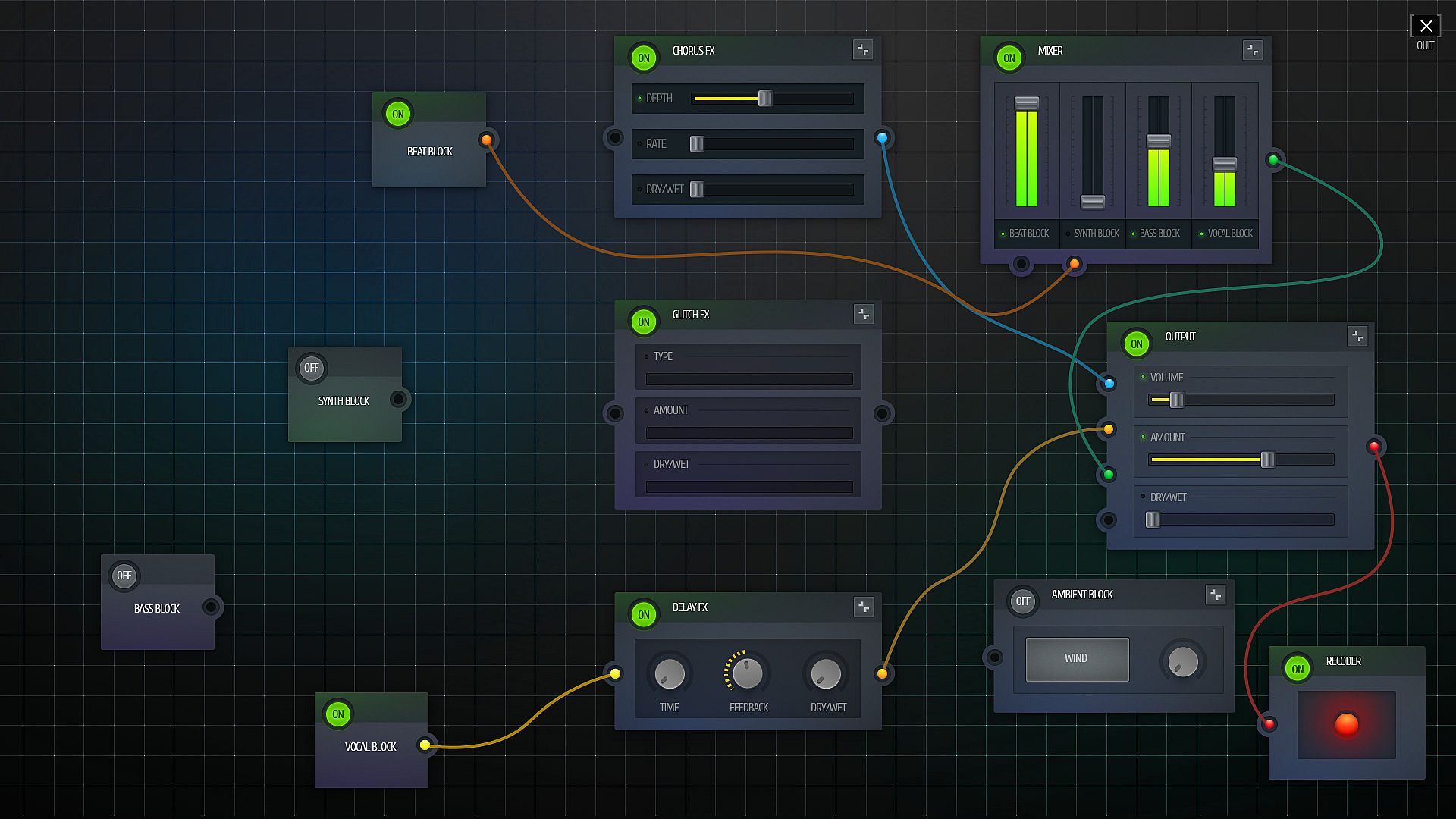Click the Beat Block orange output port
The width and height of the screenshot is (1456, 819).
pos(487,140)
